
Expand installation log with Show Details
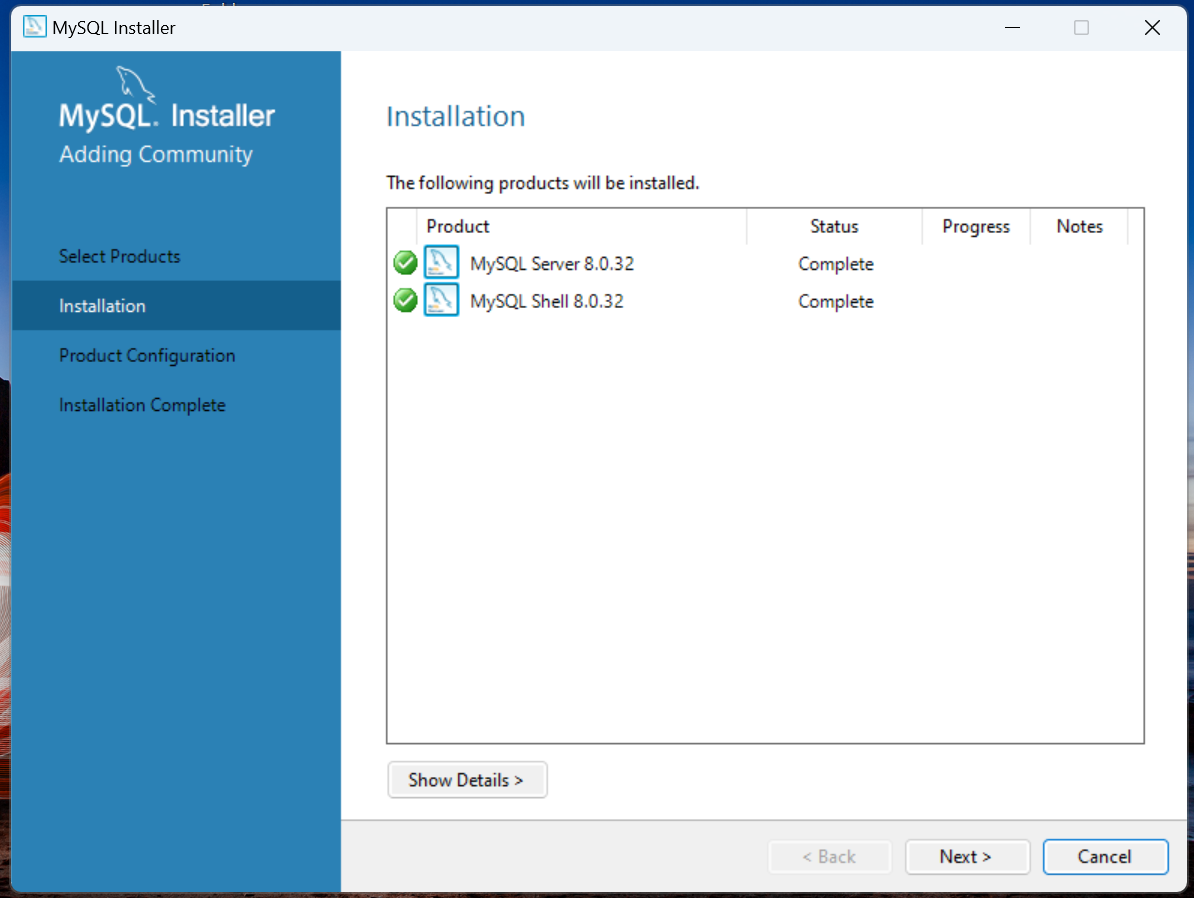click(466, 780)
